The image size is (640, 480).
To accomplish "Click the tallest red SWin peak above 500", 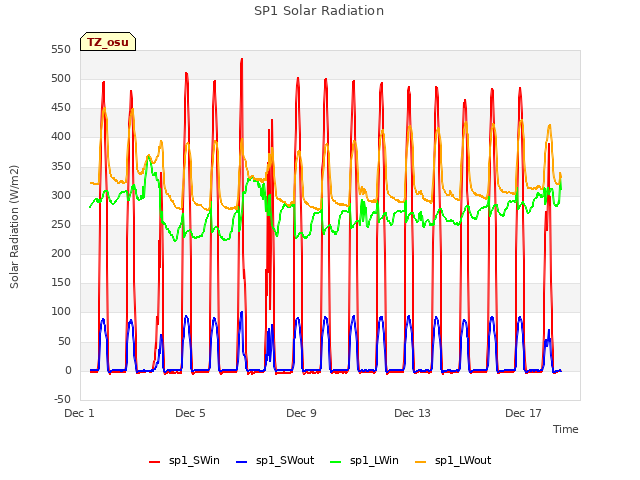I will coord(242,60).
